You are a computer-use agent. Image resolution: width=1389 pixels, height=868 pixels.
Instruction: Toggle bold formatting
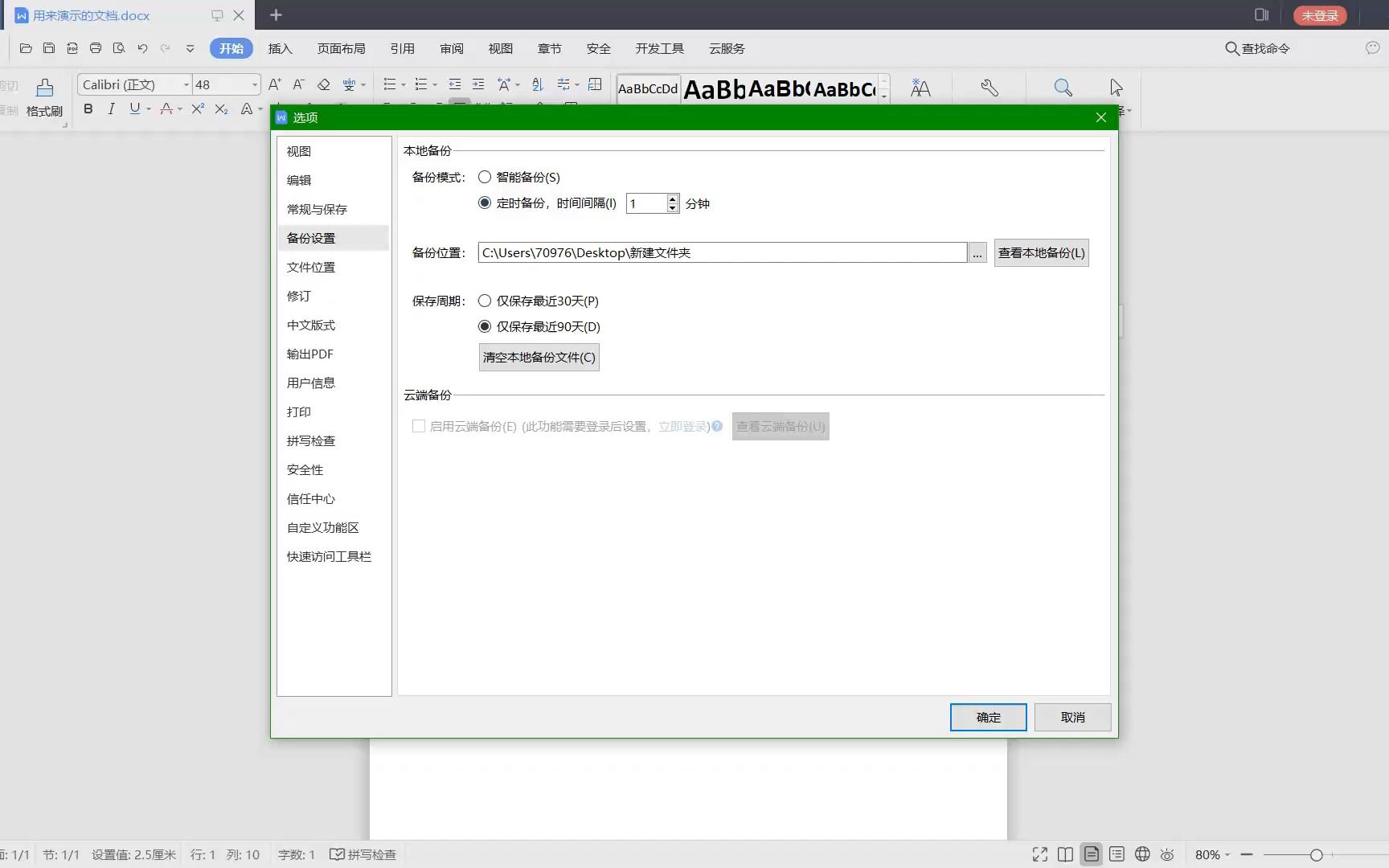88,108
